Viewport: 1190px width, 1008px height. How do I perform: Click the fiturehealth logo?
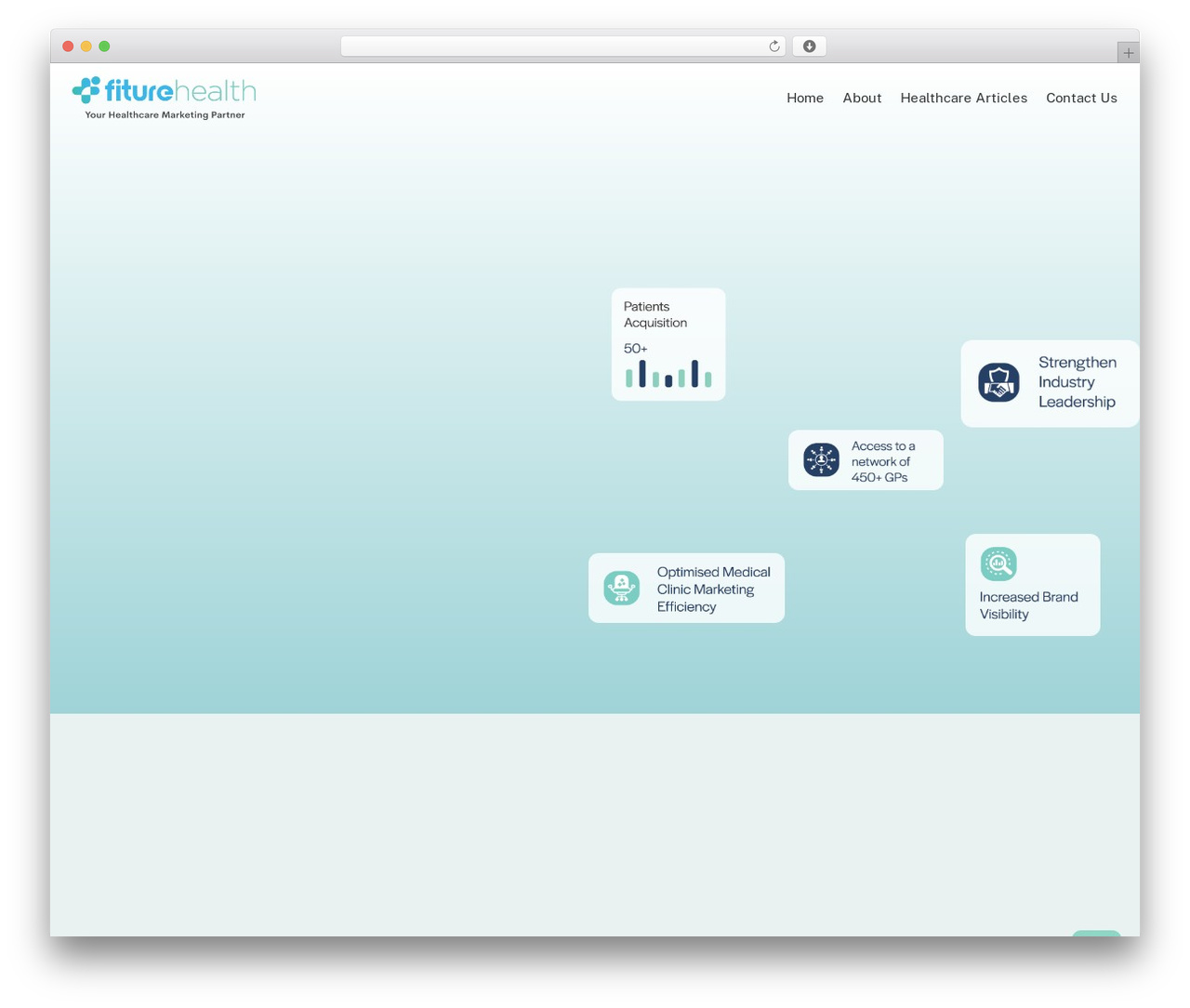tap(164, 98)
